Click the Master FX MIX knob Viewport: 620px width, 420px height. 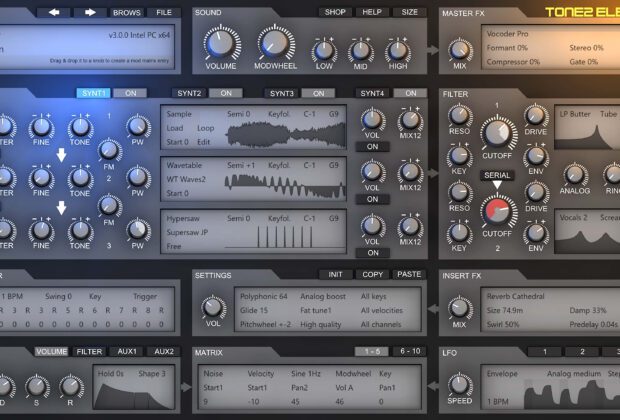click(x=460, y=50)
